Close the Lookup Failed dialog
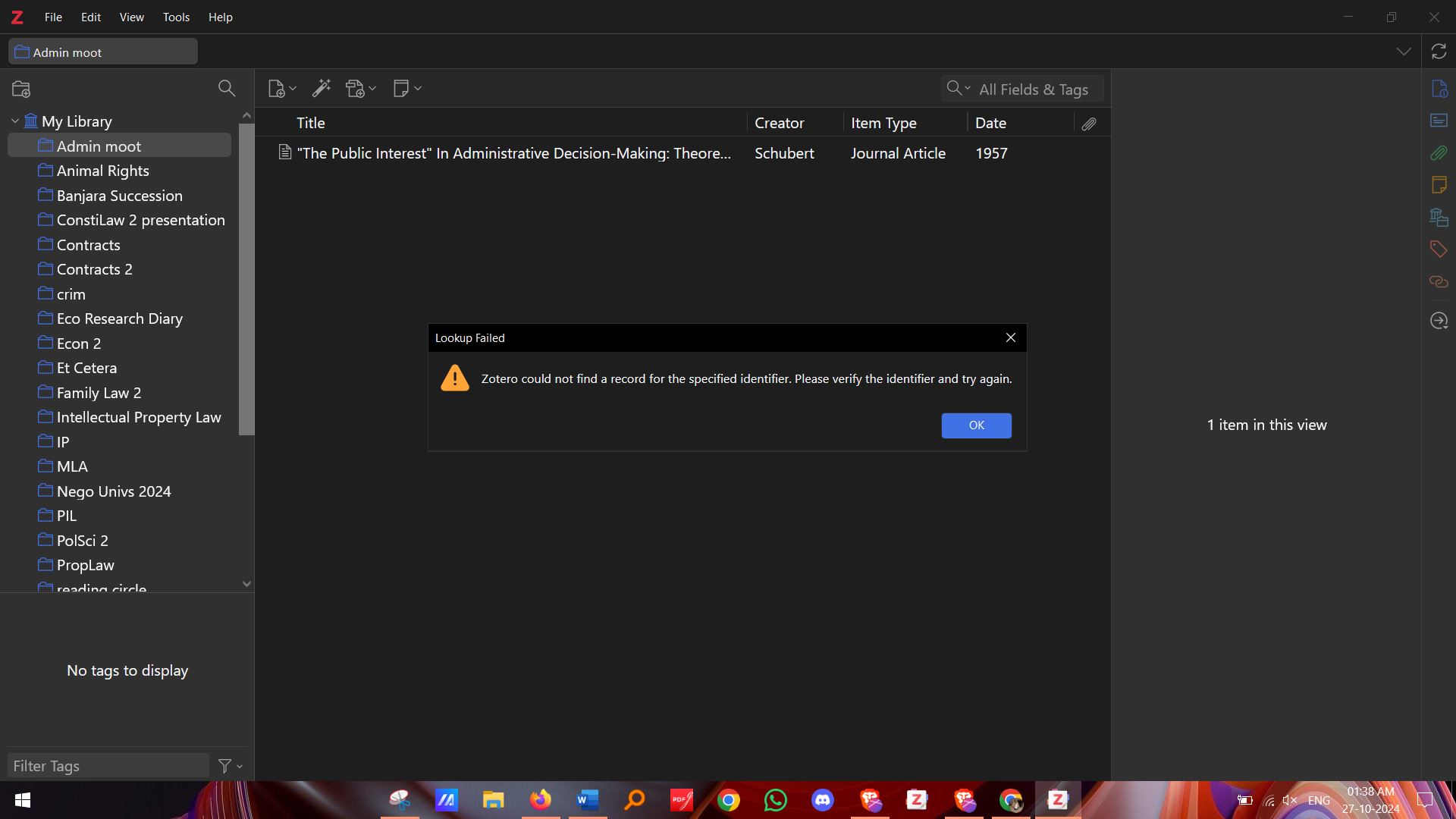 (x=1011, y=338)
